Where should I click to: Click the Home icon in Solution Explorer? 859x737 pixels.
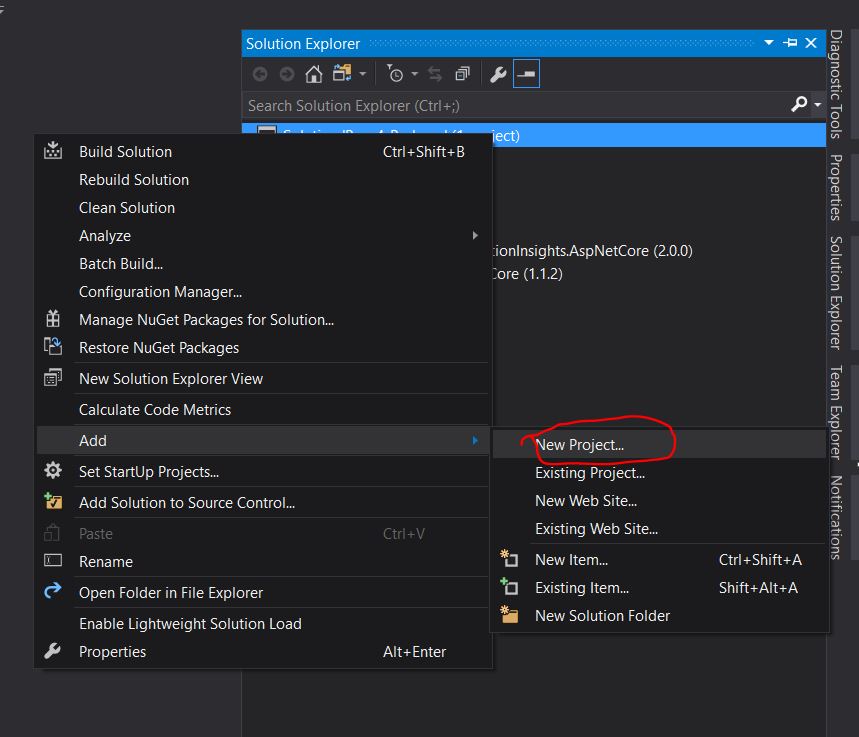pyautogui.click(x=314, y=74)
